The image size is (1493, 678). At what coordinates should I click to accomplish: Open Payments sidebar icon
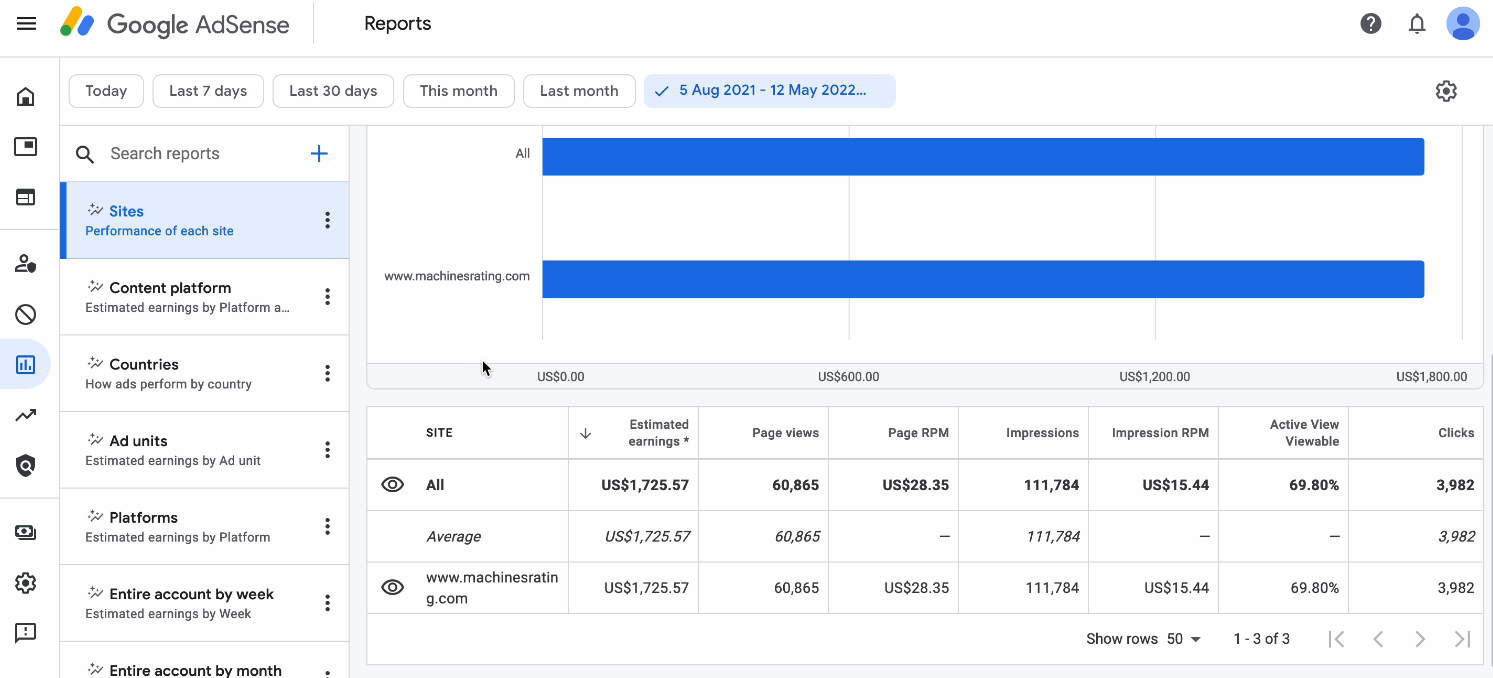[x=26, y=532]
